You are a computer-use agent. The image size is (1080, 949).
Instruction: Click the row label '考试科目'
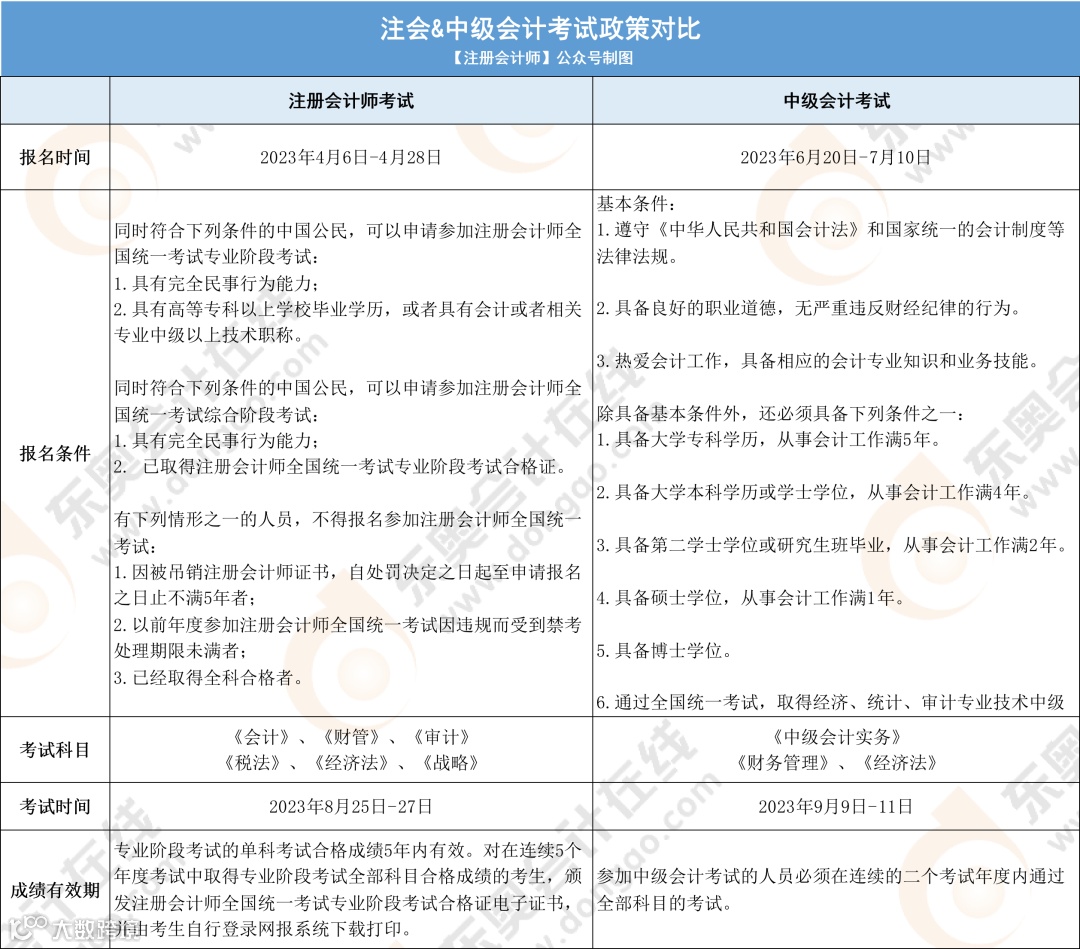coord(55,750)
